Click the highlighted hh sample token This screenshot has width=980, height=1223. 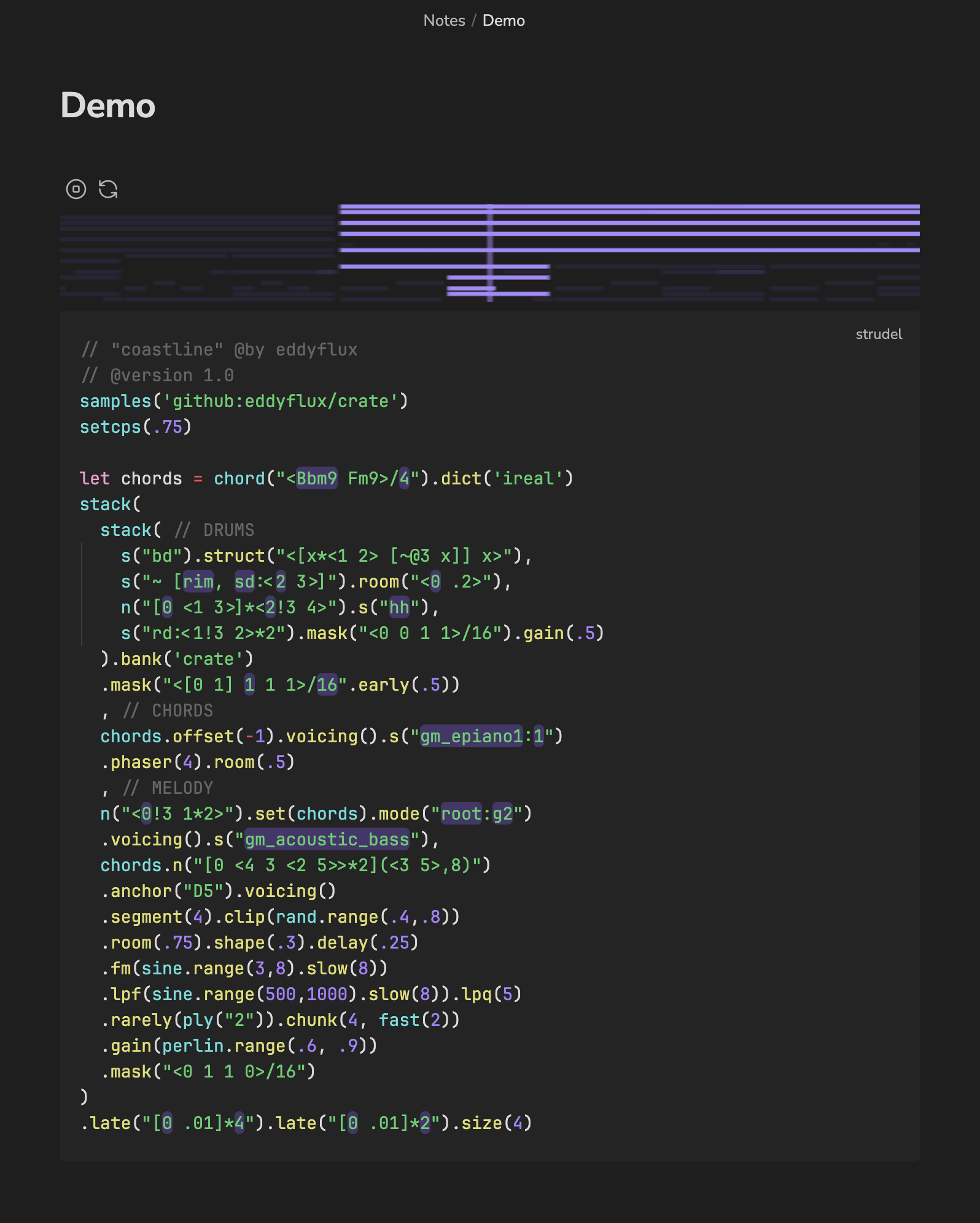[x=399, y=607]
